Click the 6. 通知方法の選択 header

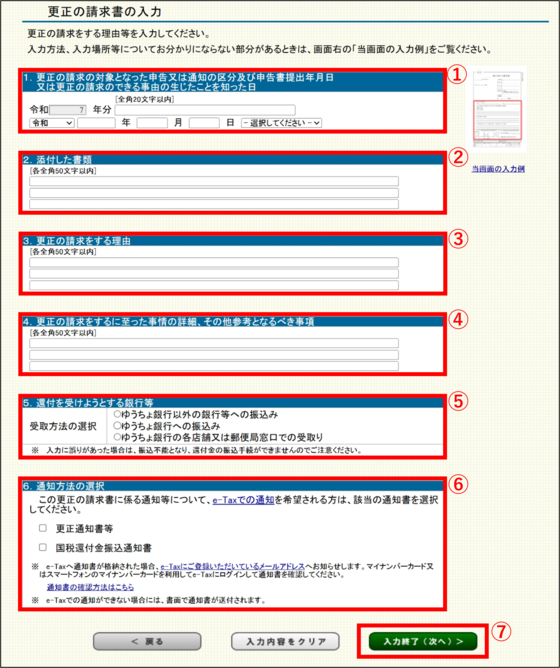tap(233, 486)
